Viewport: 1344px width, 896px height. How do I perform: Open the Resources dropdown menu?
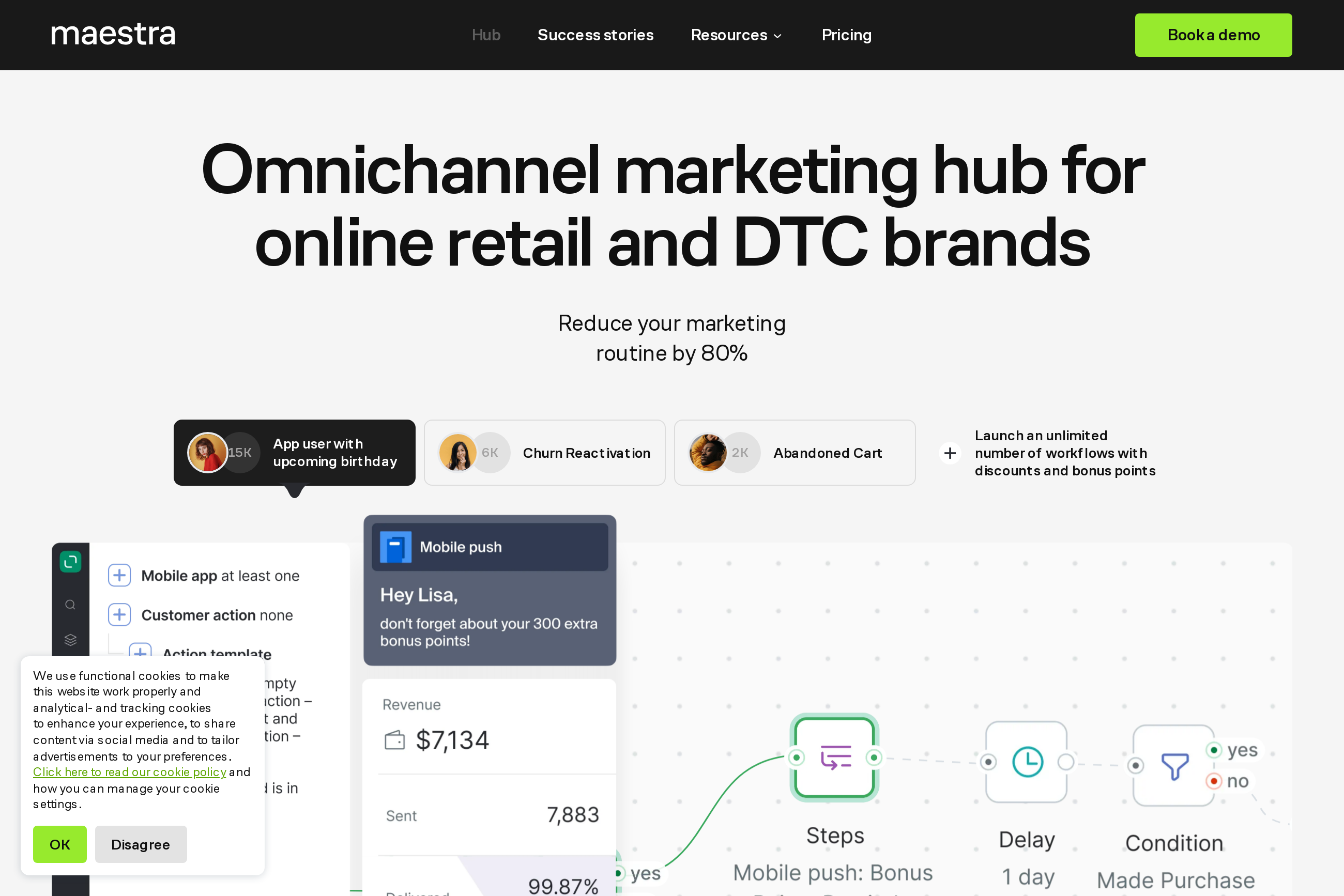pyautogui.click(x=736, y=35)
